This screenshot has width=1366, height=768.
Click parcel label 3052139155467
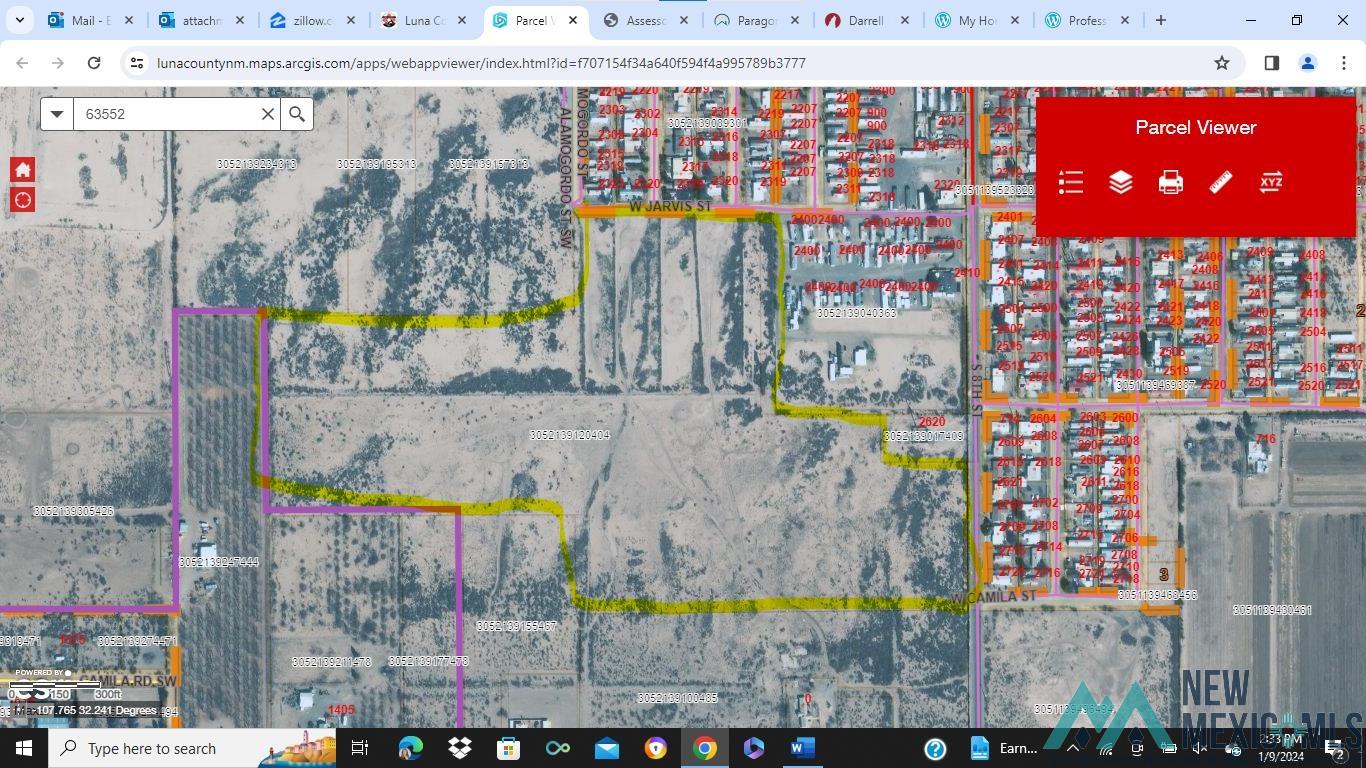(x=517, y=626)
